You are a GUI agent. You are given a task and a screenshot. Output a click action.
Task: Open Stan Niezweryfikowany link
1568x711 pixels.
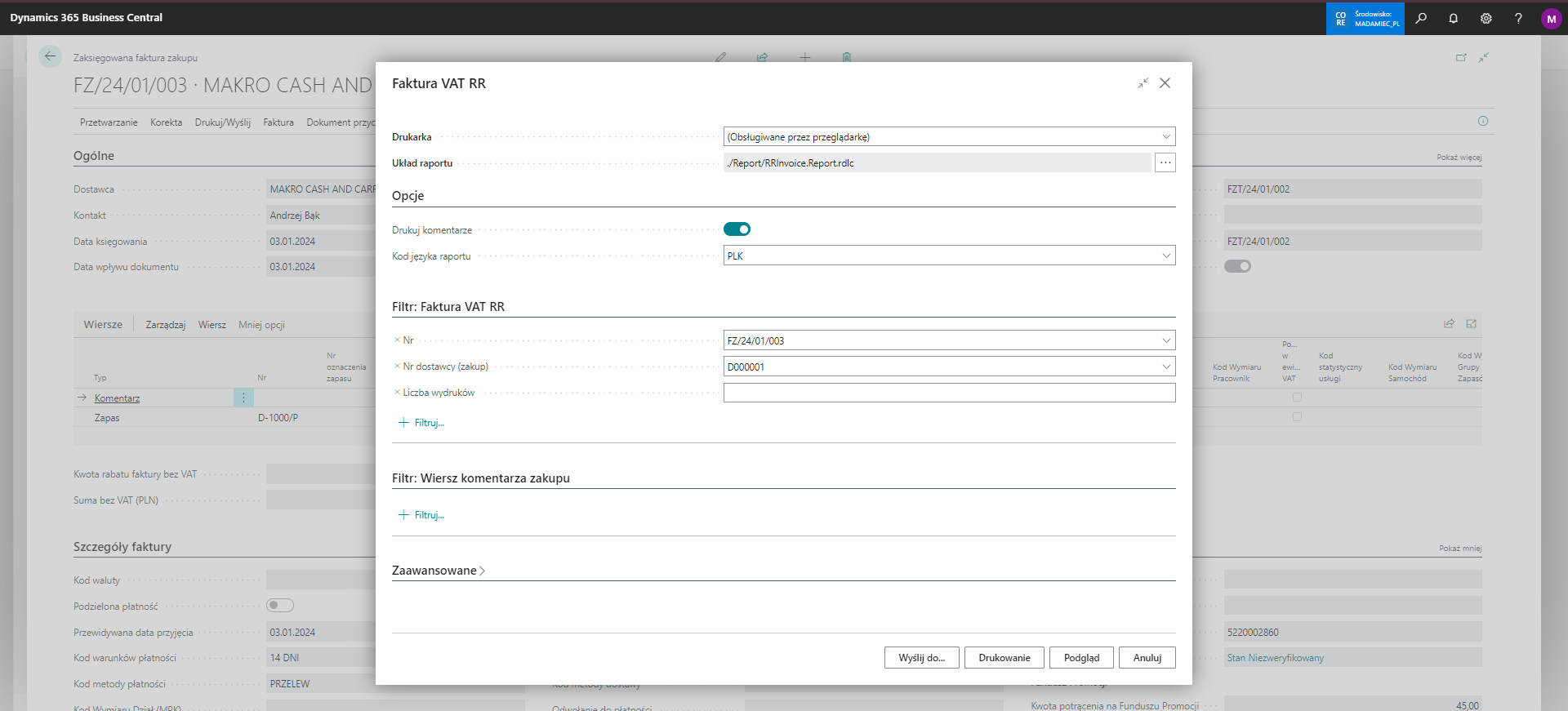pos(1276,658)
